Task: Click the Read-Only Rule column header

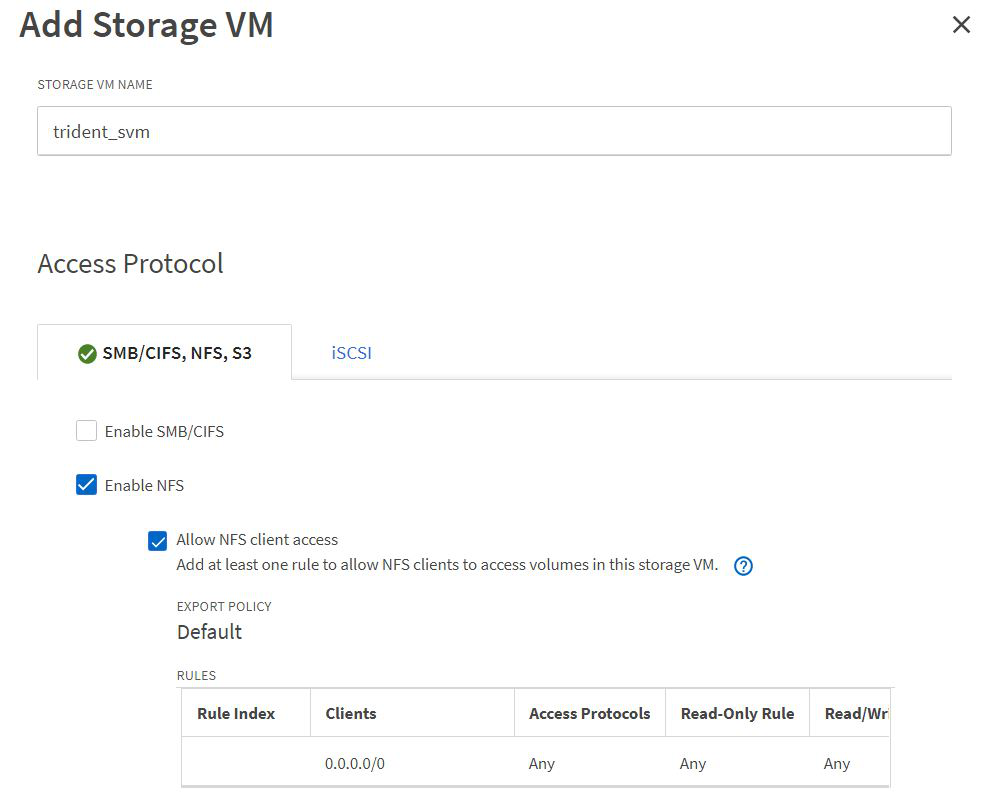Action: click(737, 714)
